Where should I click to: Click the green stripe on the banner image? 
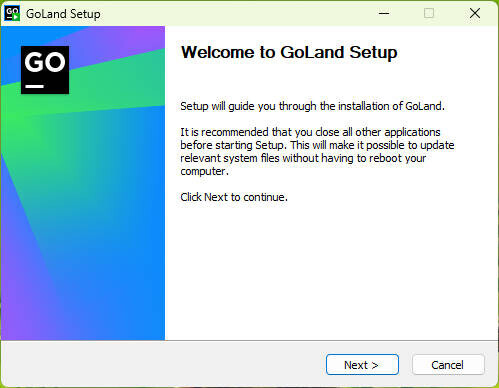pyautogui.click(x=100, y=88)
